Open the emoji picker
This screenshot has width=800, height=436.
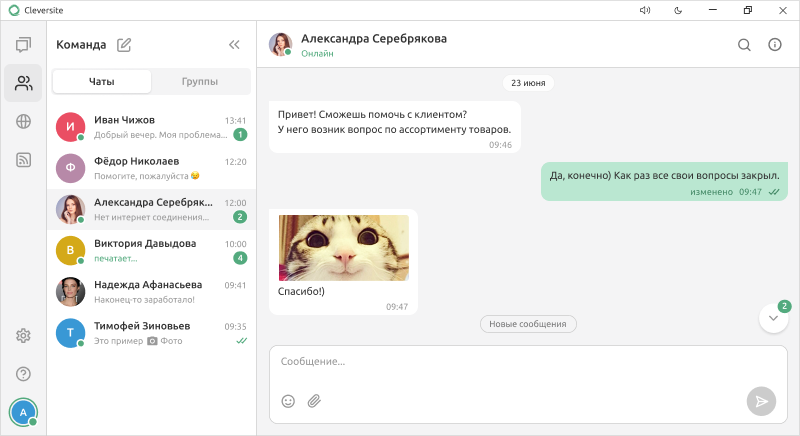288,401
